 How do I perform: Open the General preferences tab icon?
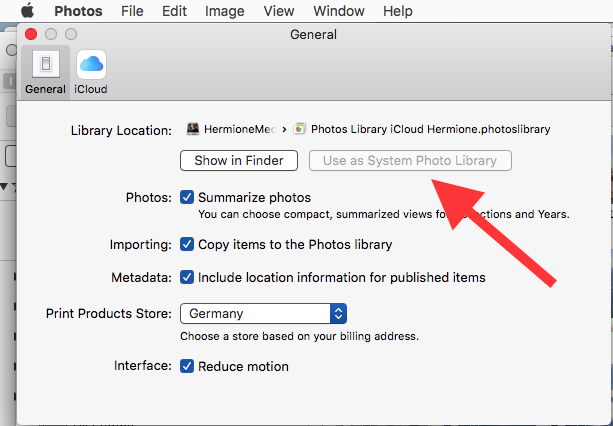click(45, 66)
